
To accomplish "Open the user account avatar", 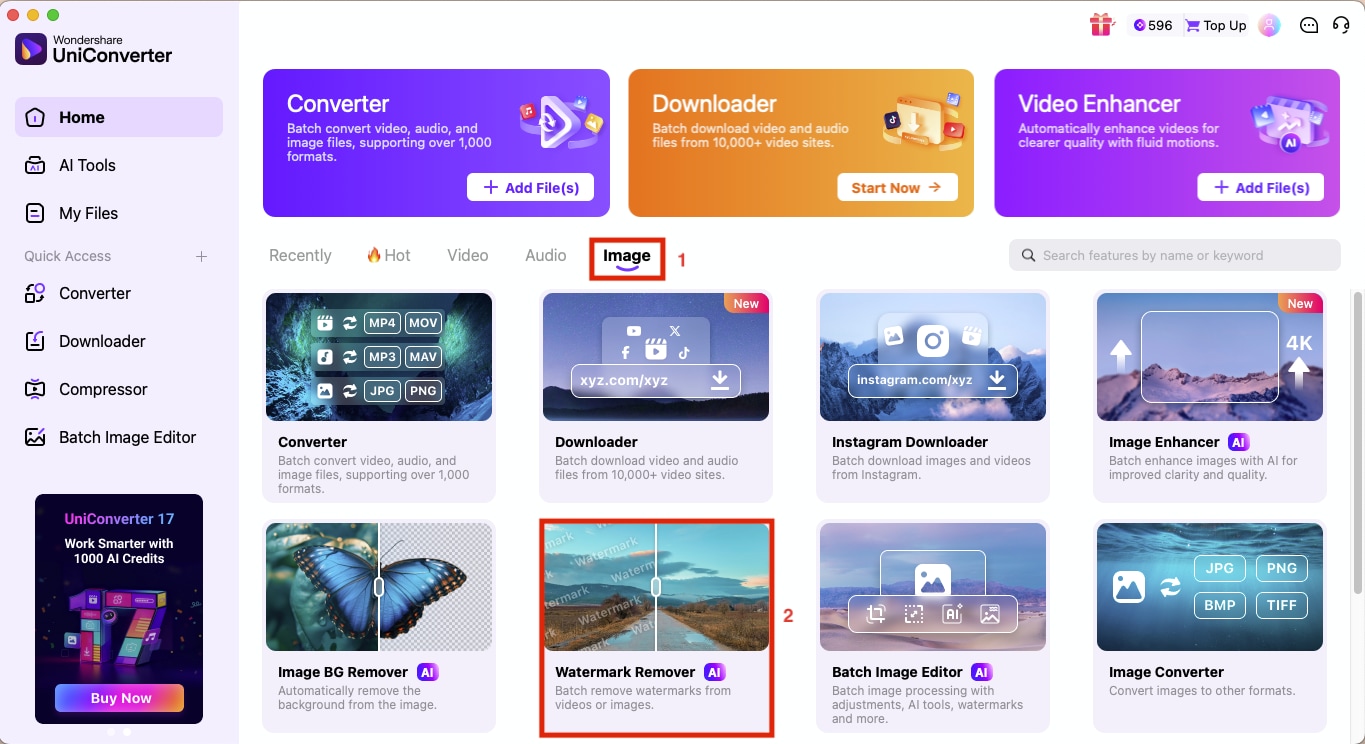I will pyautogui.click(x=1269, y=25).
